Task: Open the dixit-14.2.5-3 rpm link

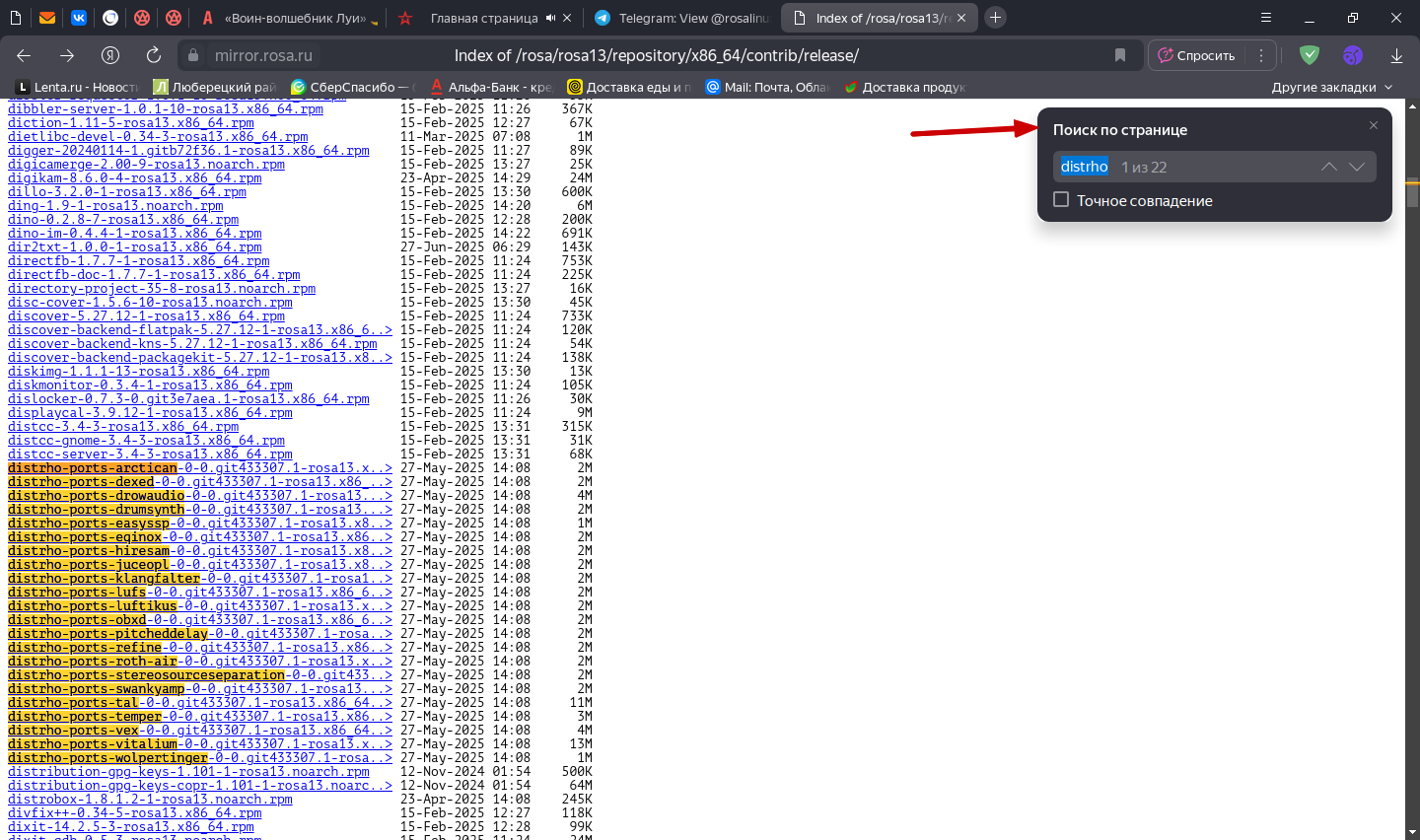Action: 131,827
